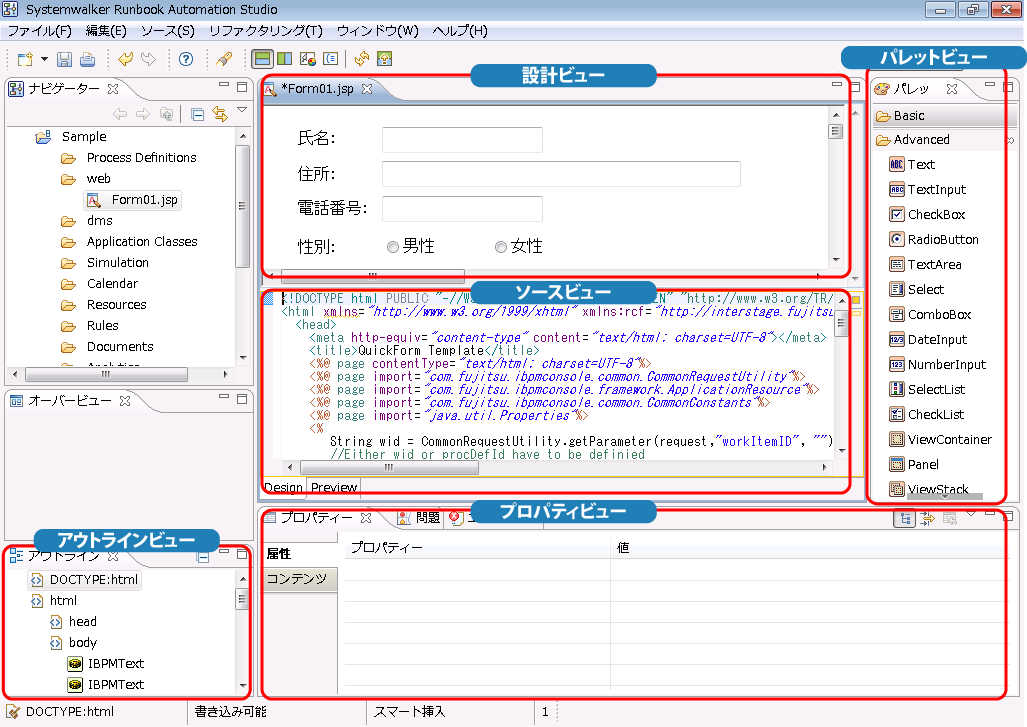
Task: Collapse all items in the navigator
Action: coord(197,115)
